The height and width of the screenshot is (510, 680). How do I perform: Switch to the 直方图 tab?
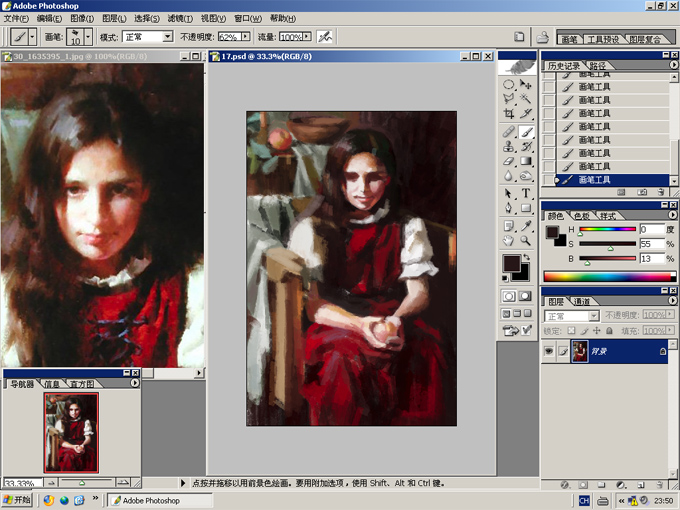pos(82,384)
